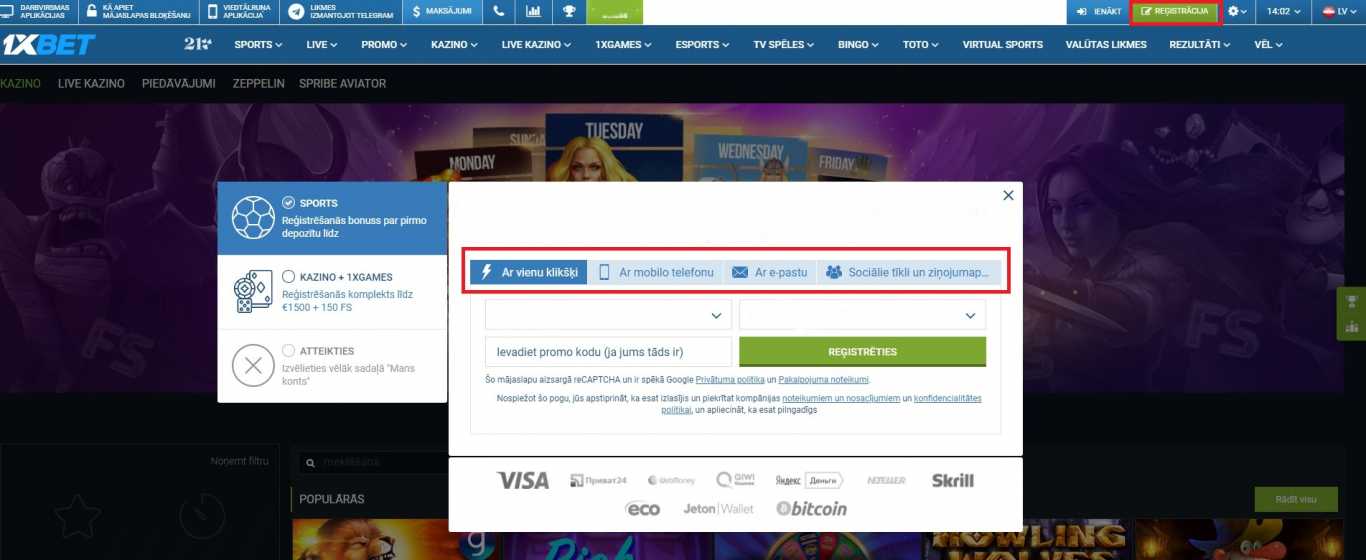Close the registration dialog

(x=1008, y=196)
